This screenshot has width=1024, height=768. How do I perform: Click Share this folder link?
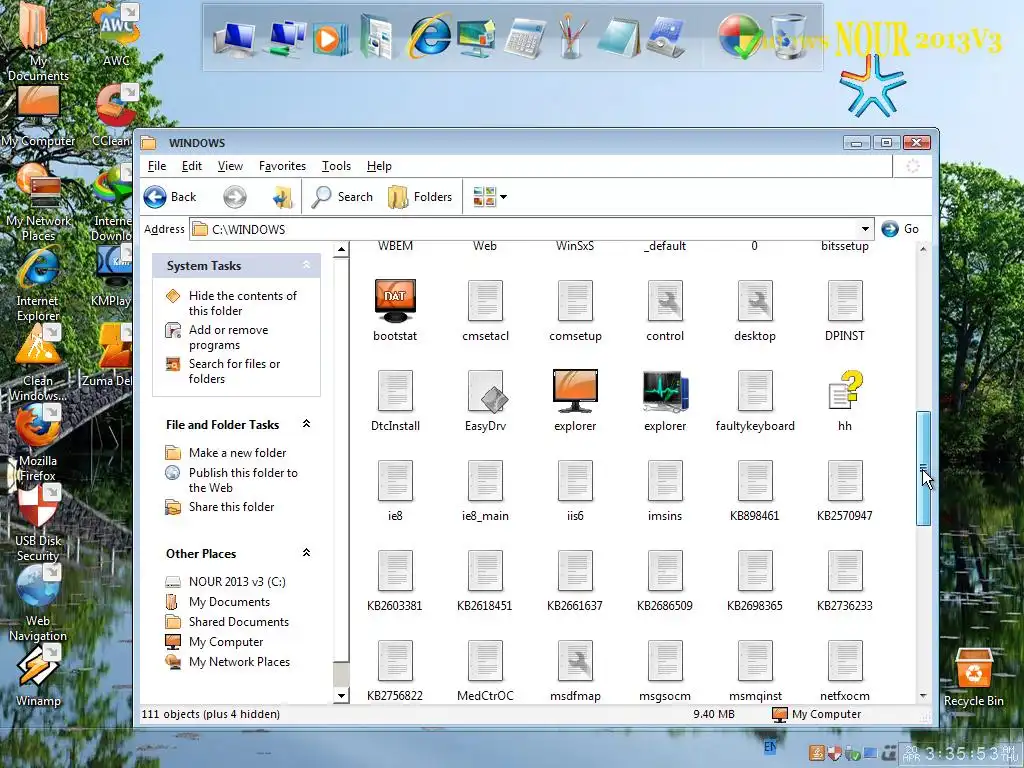click(x=231, y=507)
